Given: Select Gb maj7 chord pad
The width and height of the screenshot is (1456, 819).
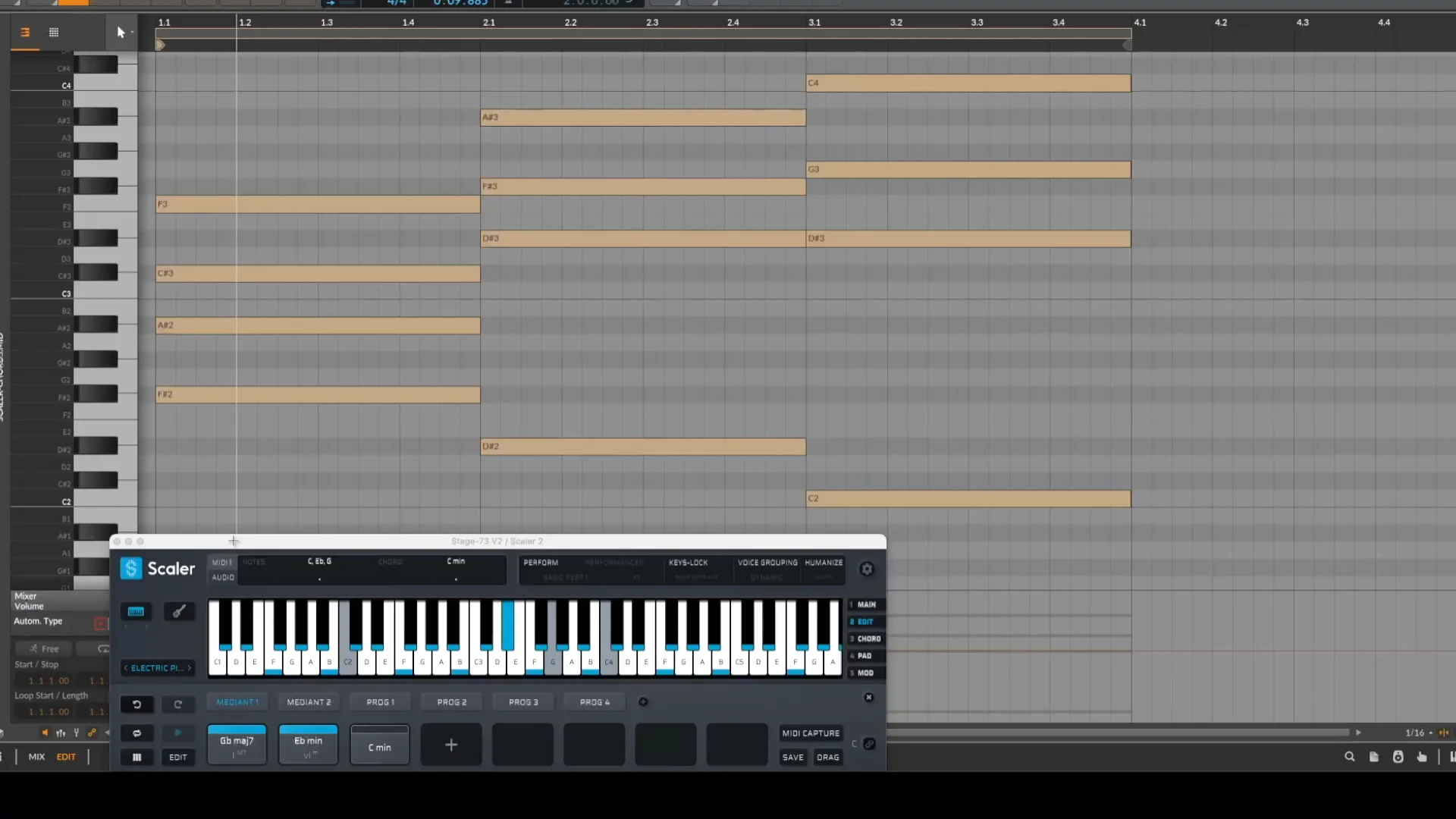Looking at the screenshot, I should coord(237,745).
